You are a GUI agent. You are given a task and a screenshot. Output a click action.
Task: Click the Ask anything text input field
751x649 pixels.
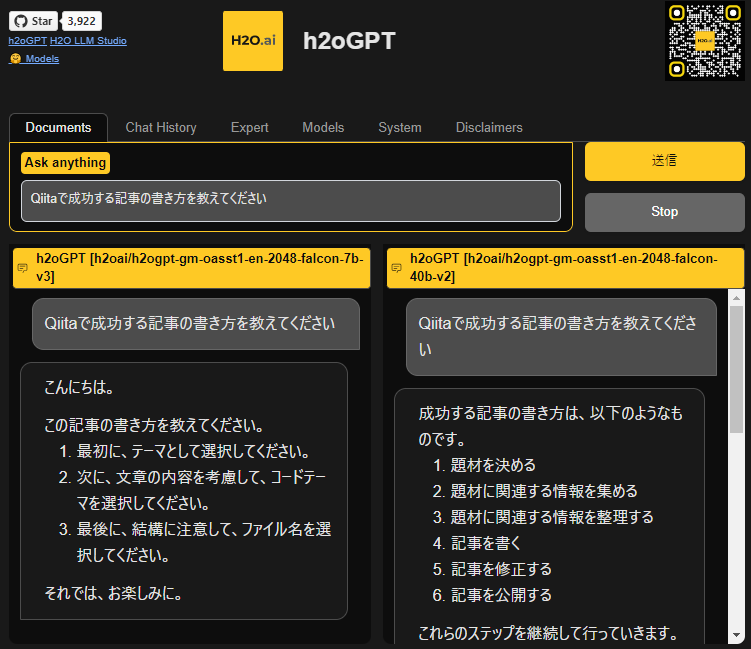(291, 201)
